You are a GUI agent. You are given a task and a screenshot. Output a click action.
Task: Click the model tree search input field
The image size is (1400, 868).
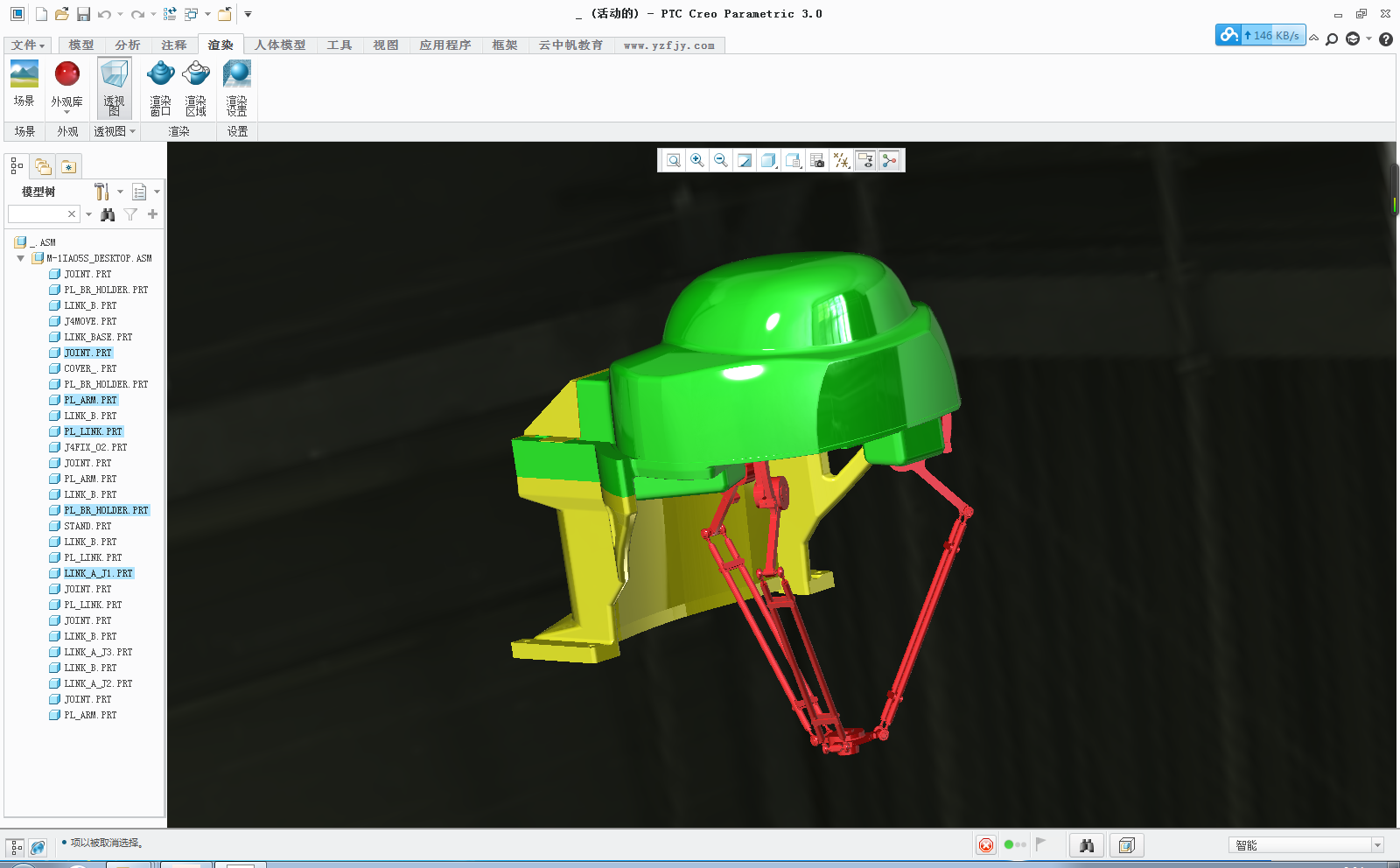[x=37, y=214]
